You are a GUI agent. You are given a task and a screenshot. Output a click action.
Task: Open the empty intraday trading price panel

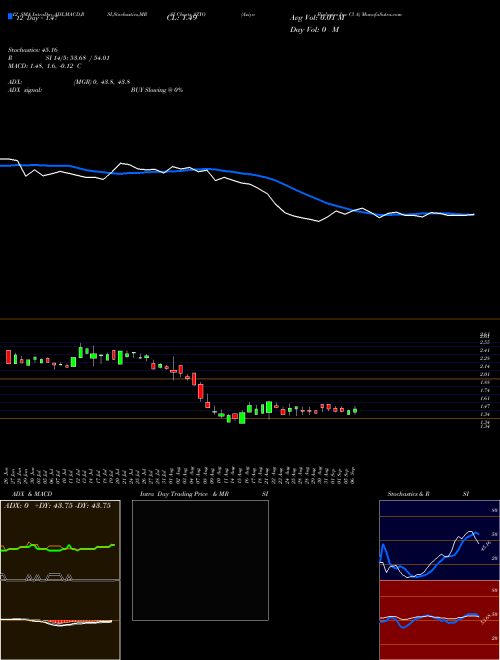[200, 560]
